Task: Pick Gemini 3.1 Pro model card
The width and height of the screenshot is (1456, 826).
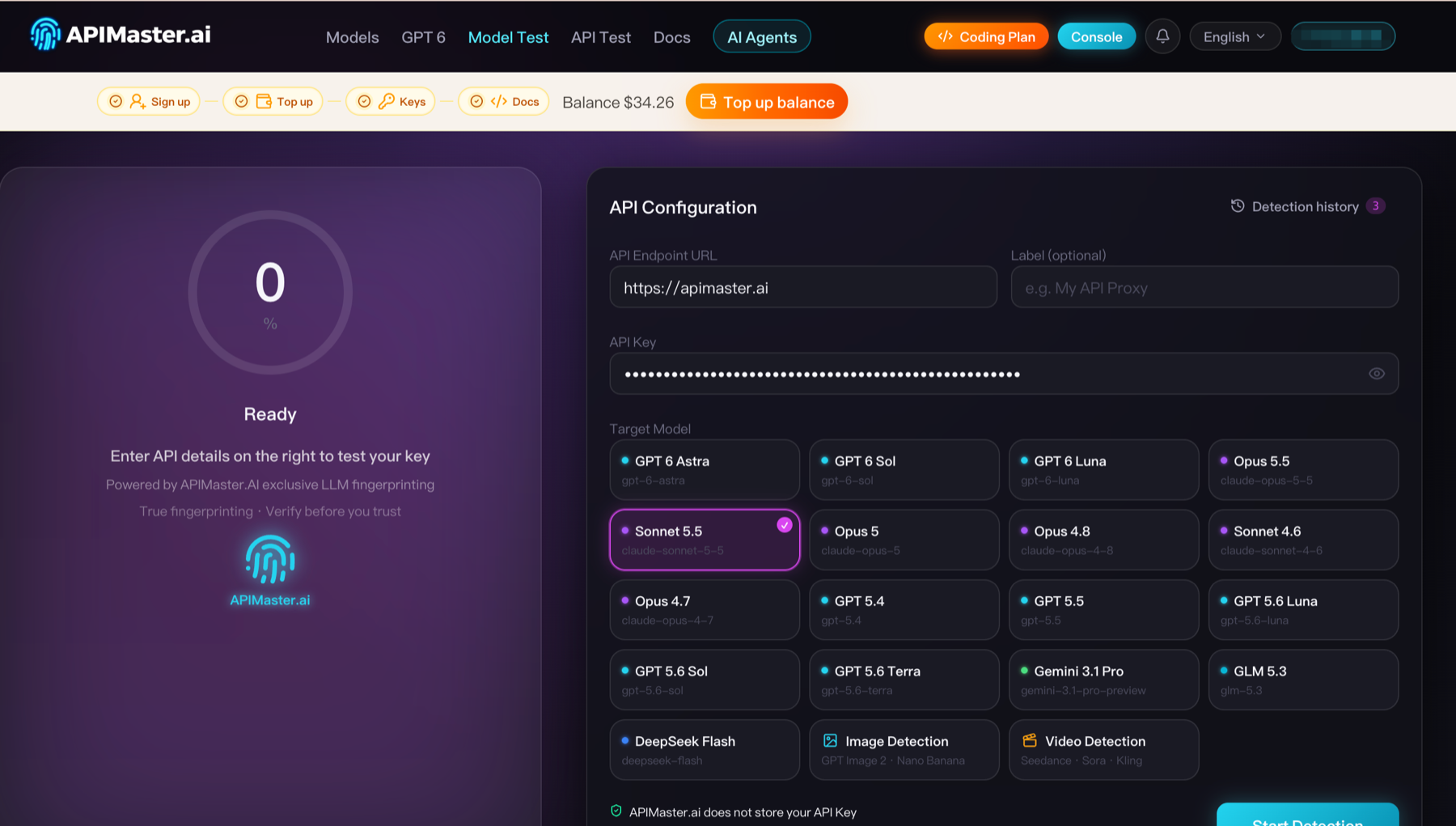Action: [x=1104, y=680]
